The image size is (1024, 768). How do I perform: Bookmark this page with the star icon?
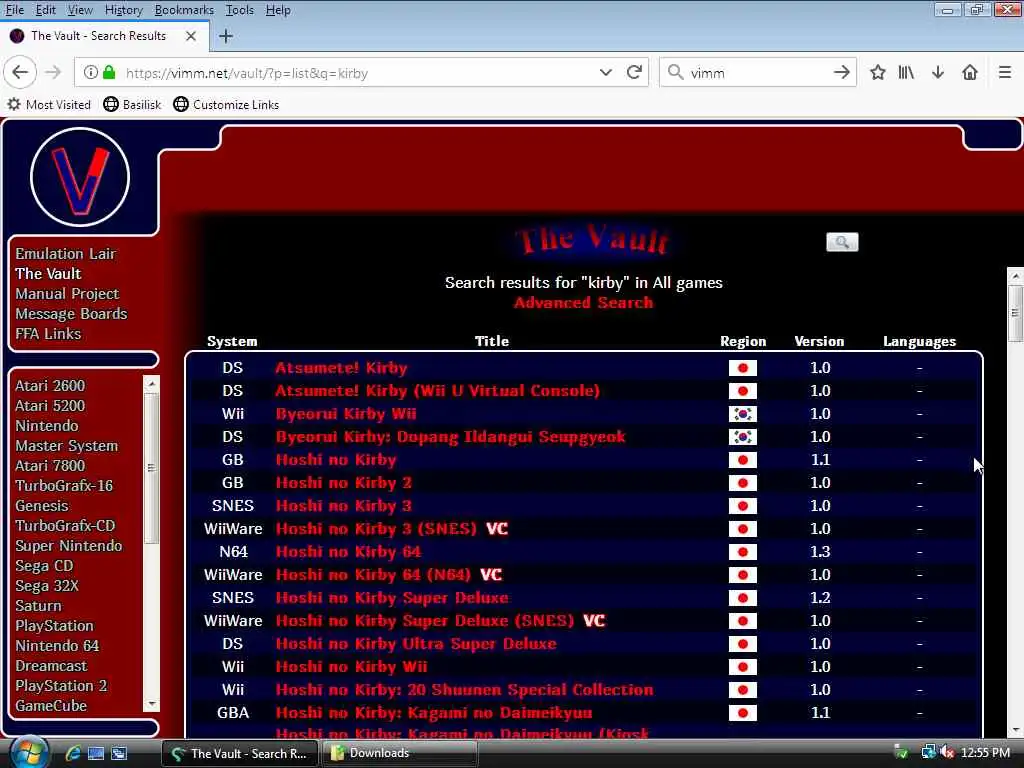click(x=878, y=72)
